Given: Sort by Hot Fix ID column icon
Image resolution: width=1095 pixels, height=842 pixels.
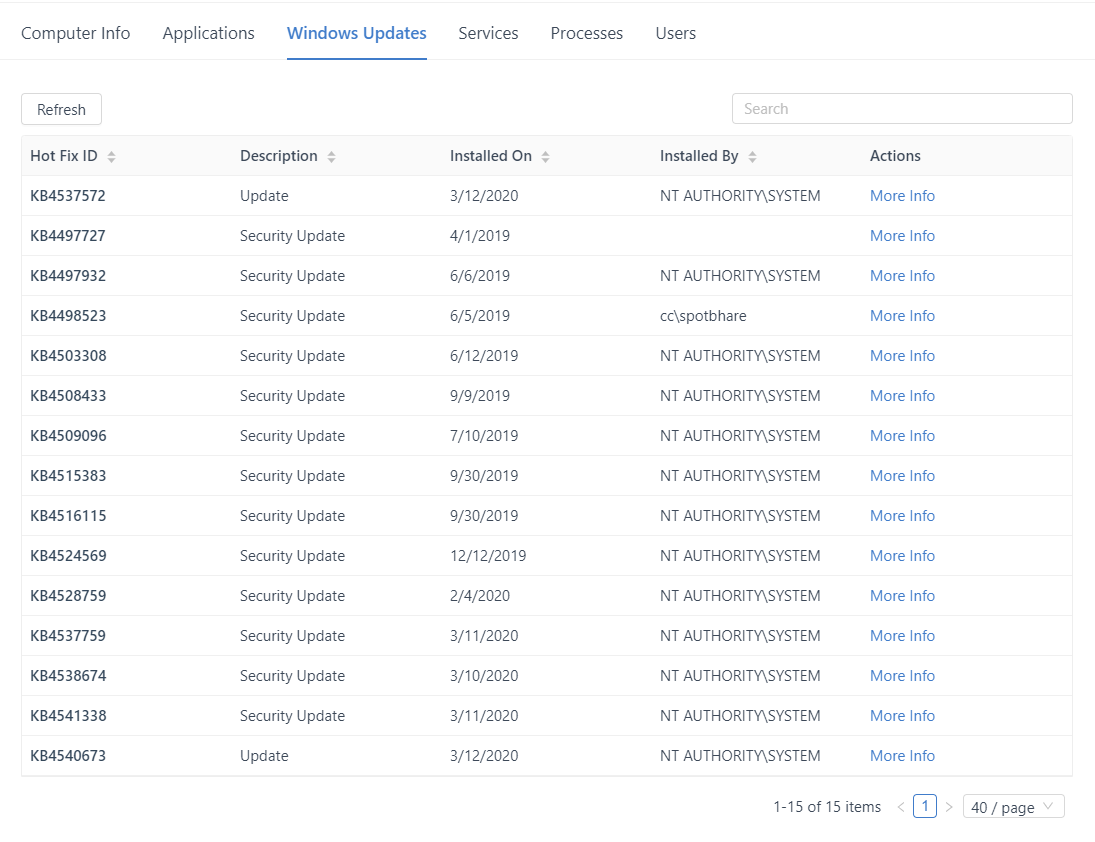Looking at the screenshot, I should click(111, 157).
